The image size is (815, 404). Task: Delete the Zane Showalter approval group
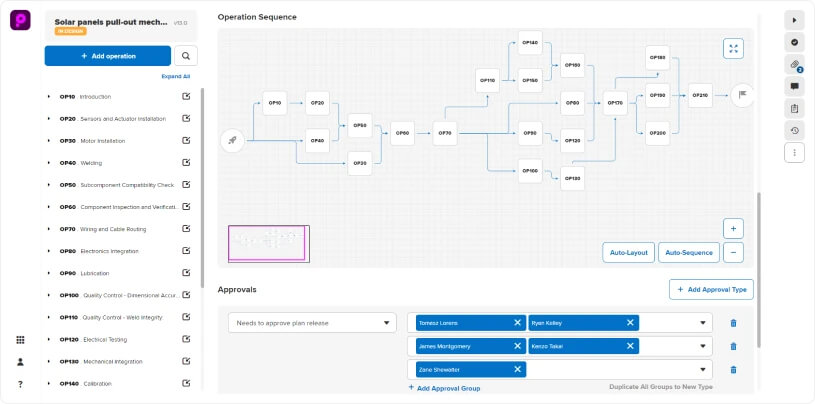[x=733, y=370]
